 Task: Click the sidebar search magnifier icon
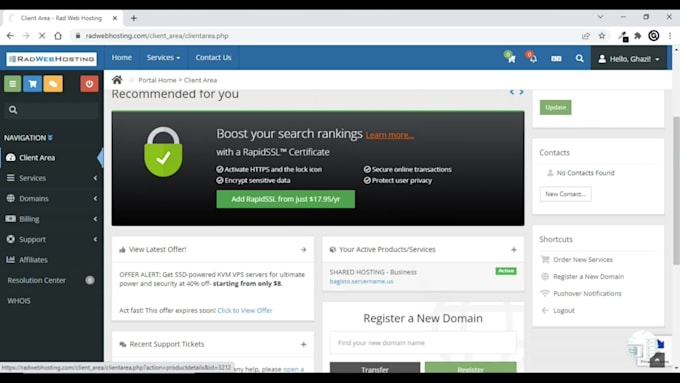[13, 110]
